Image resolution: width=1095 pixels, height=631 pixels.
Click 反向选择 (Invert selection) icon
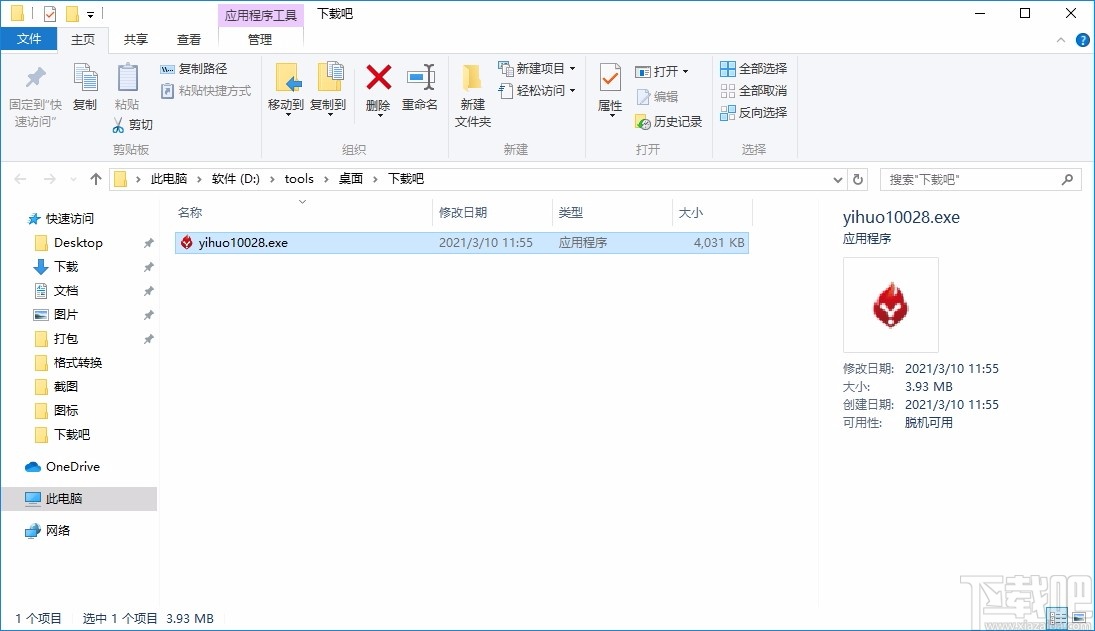tap(753, 112)
